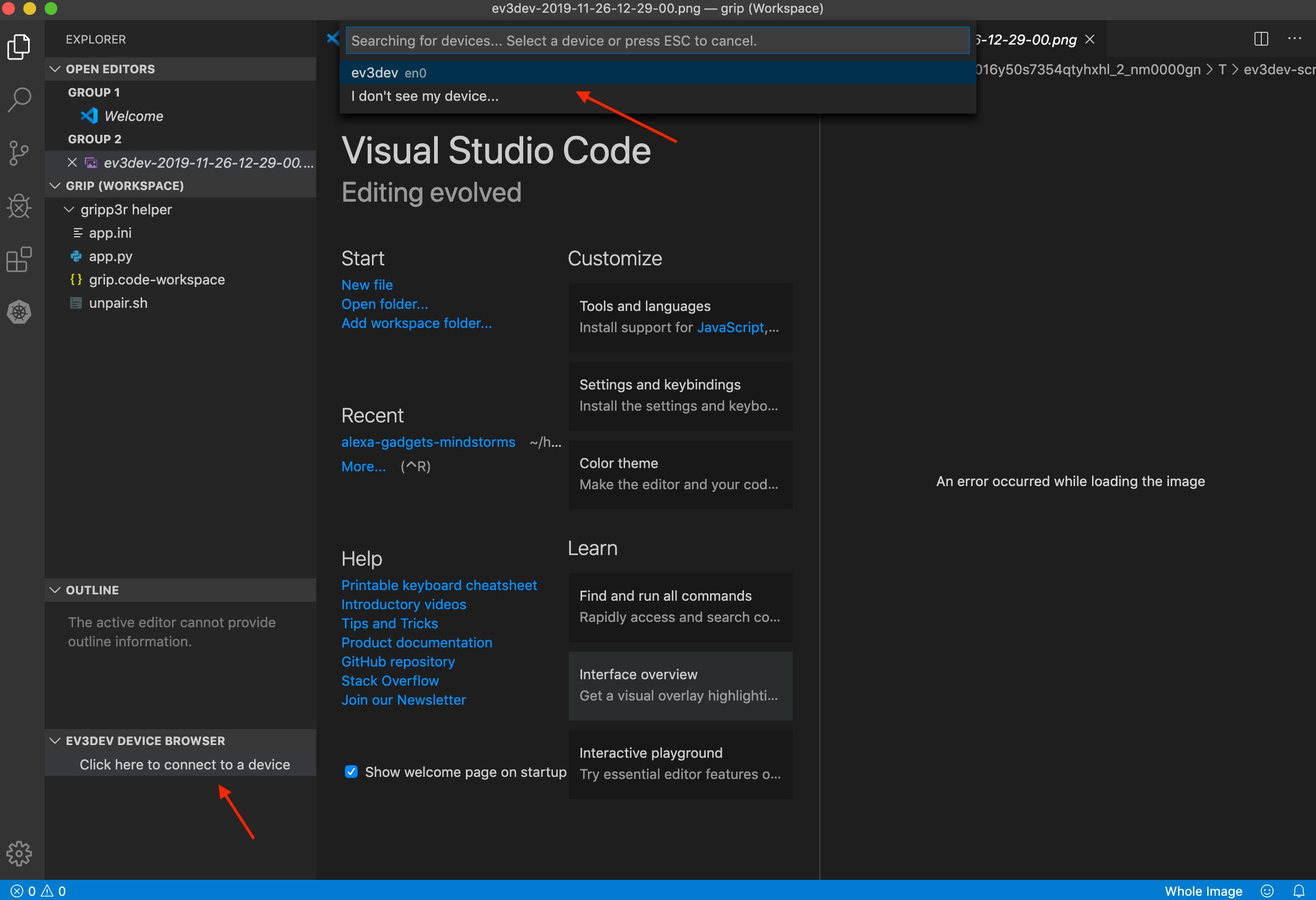Choose "I don't see my device..." option
This screenshot has width=1316, height=900.
point(657,96)
